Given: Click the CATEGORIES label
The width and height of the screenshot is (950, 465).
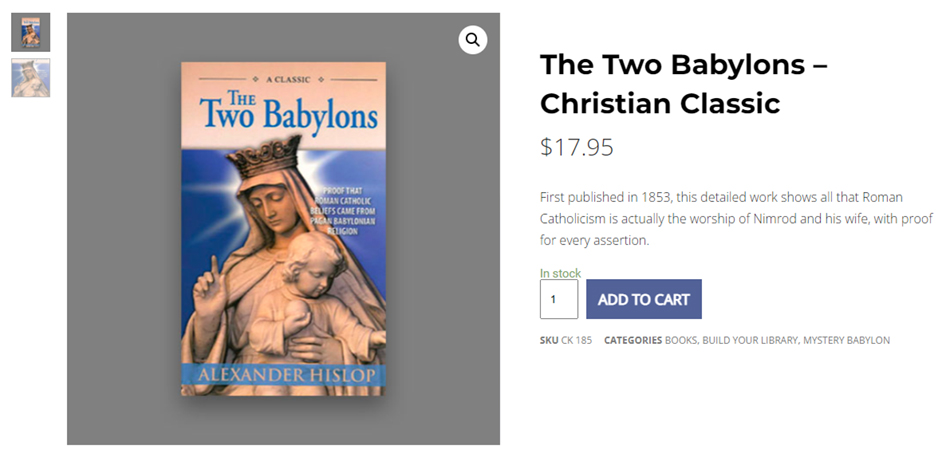Looking at the screenshot, I should point(633,340).
